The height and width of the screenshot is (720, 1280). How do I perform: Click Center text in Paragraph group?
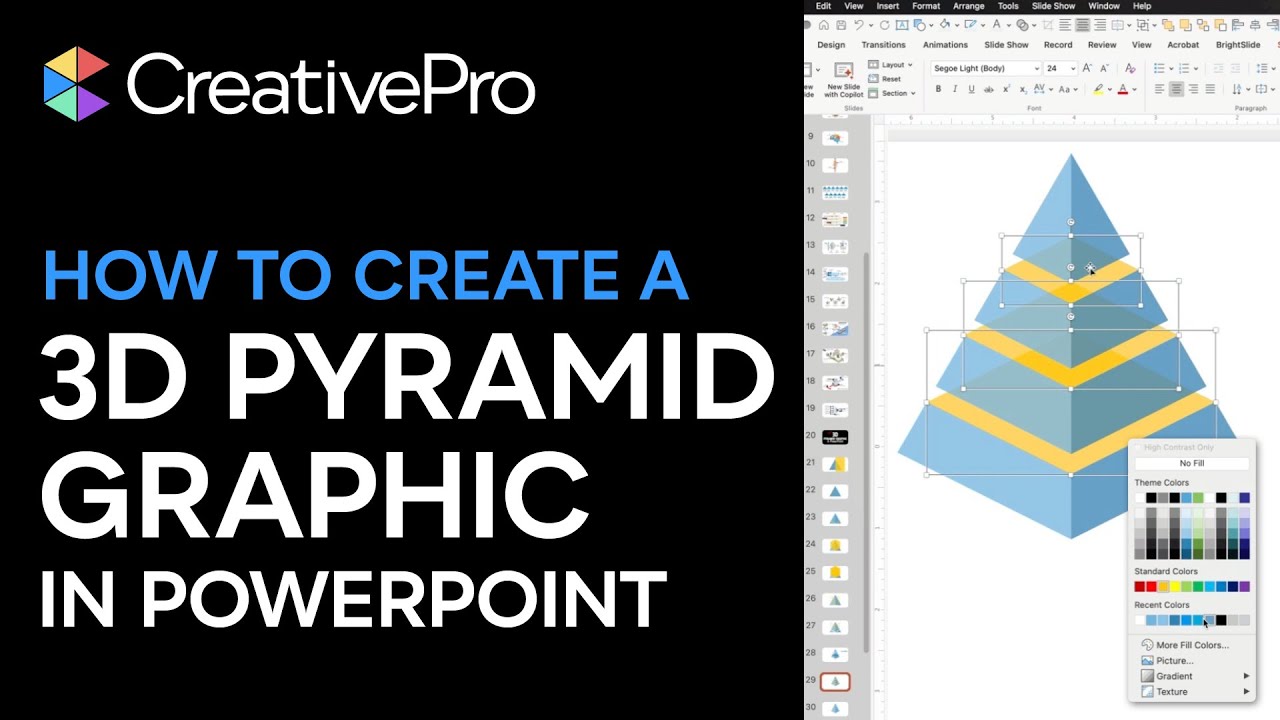1176,89
